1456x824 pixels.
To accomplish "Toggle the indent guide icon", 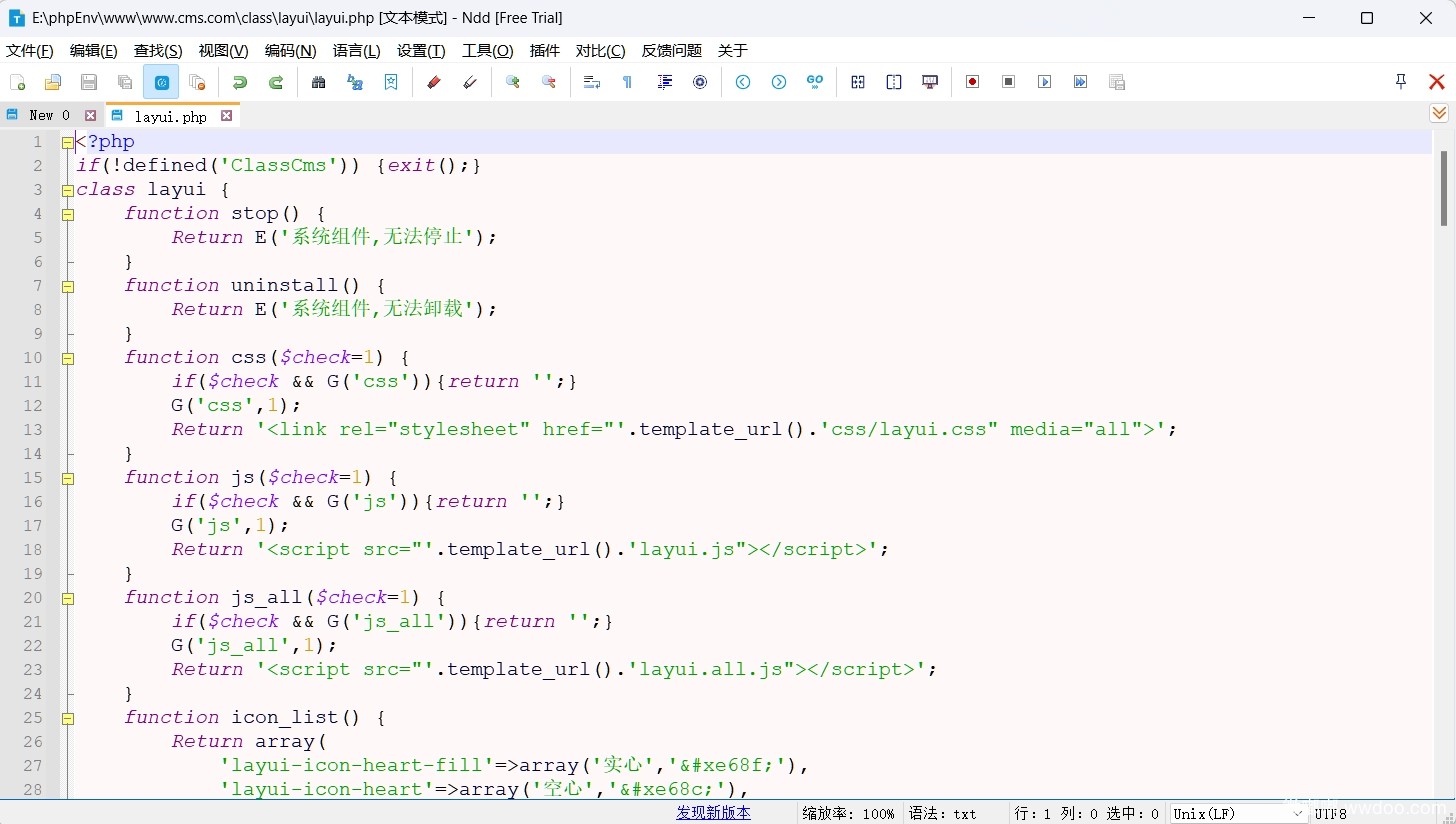I will point(664,82).
